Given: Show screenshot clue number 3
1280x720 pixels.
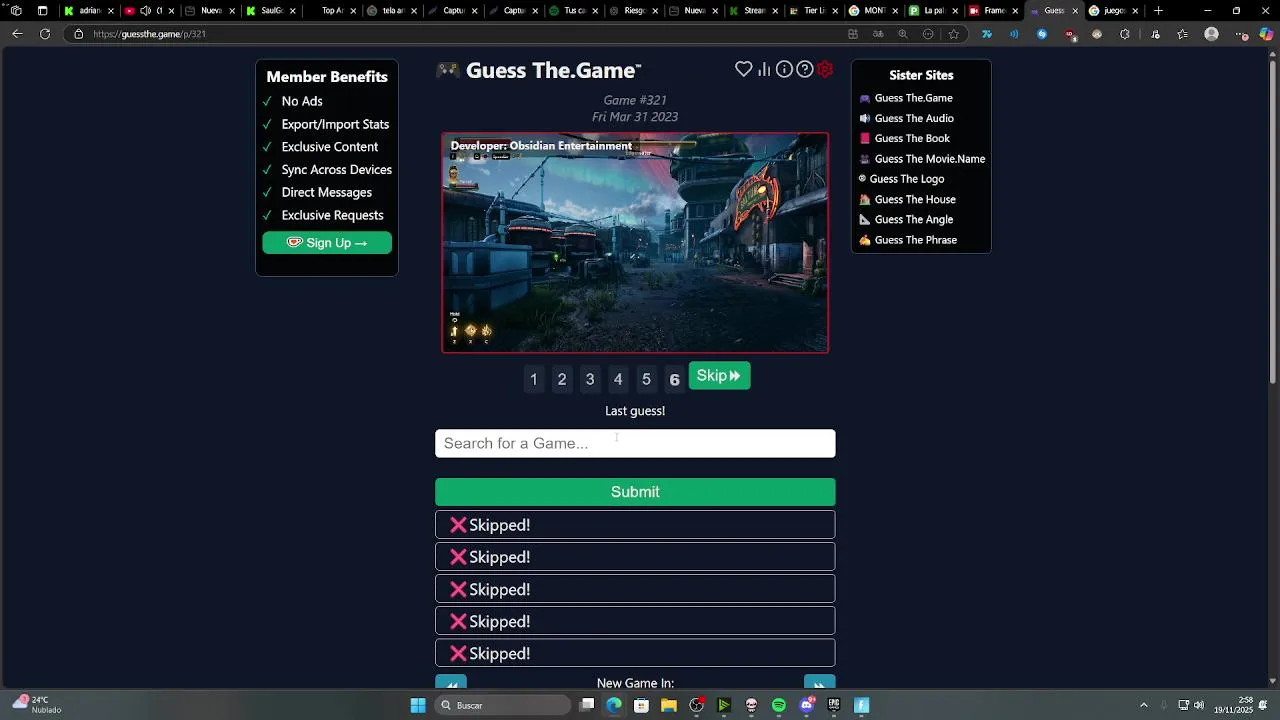Looking at the screenshot, I should 590,379.
